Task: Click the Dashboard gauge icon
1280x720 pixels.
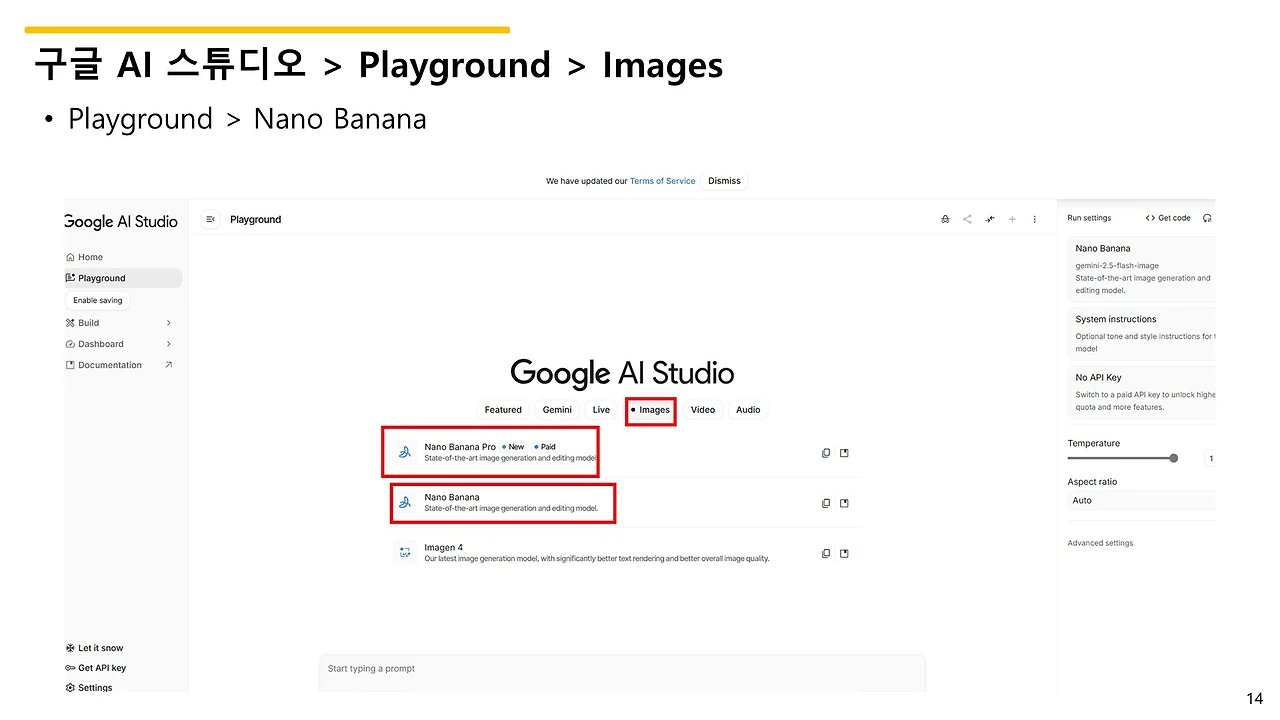Action: [x=70, y=344]
